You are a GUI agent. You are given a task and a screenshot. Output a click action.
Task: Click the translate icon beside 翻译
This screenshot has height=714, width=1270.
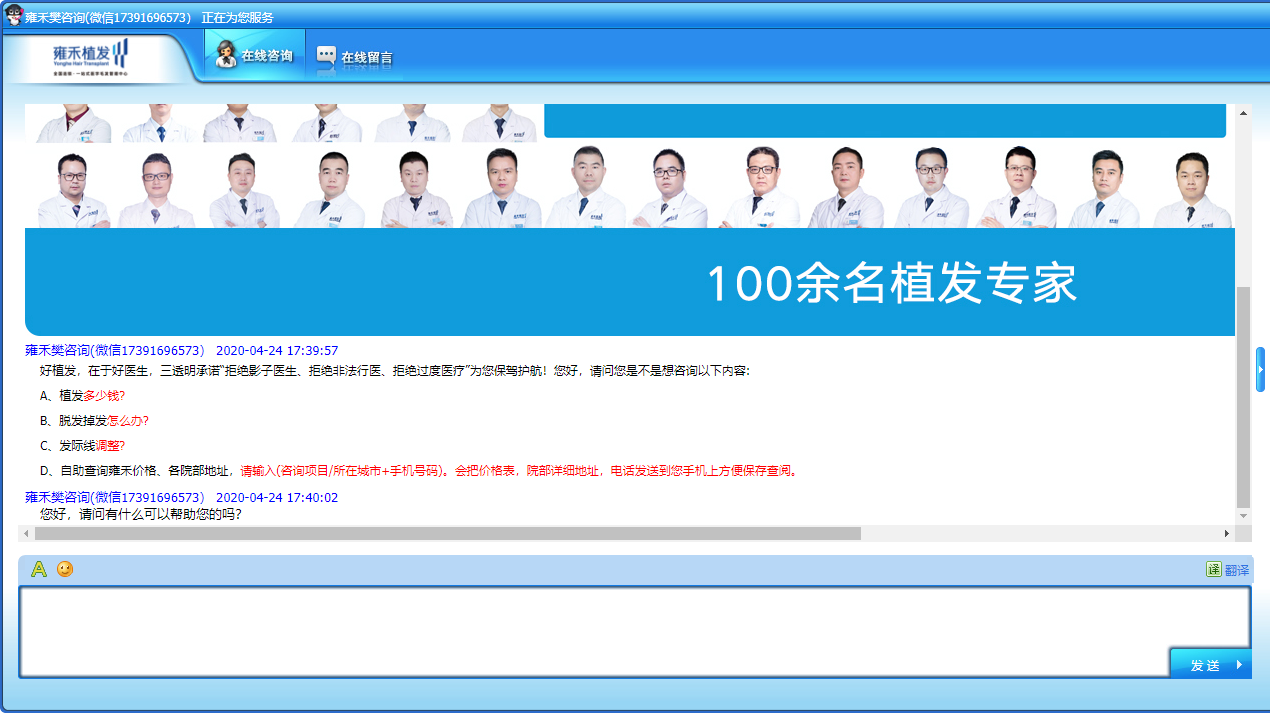1213,570
